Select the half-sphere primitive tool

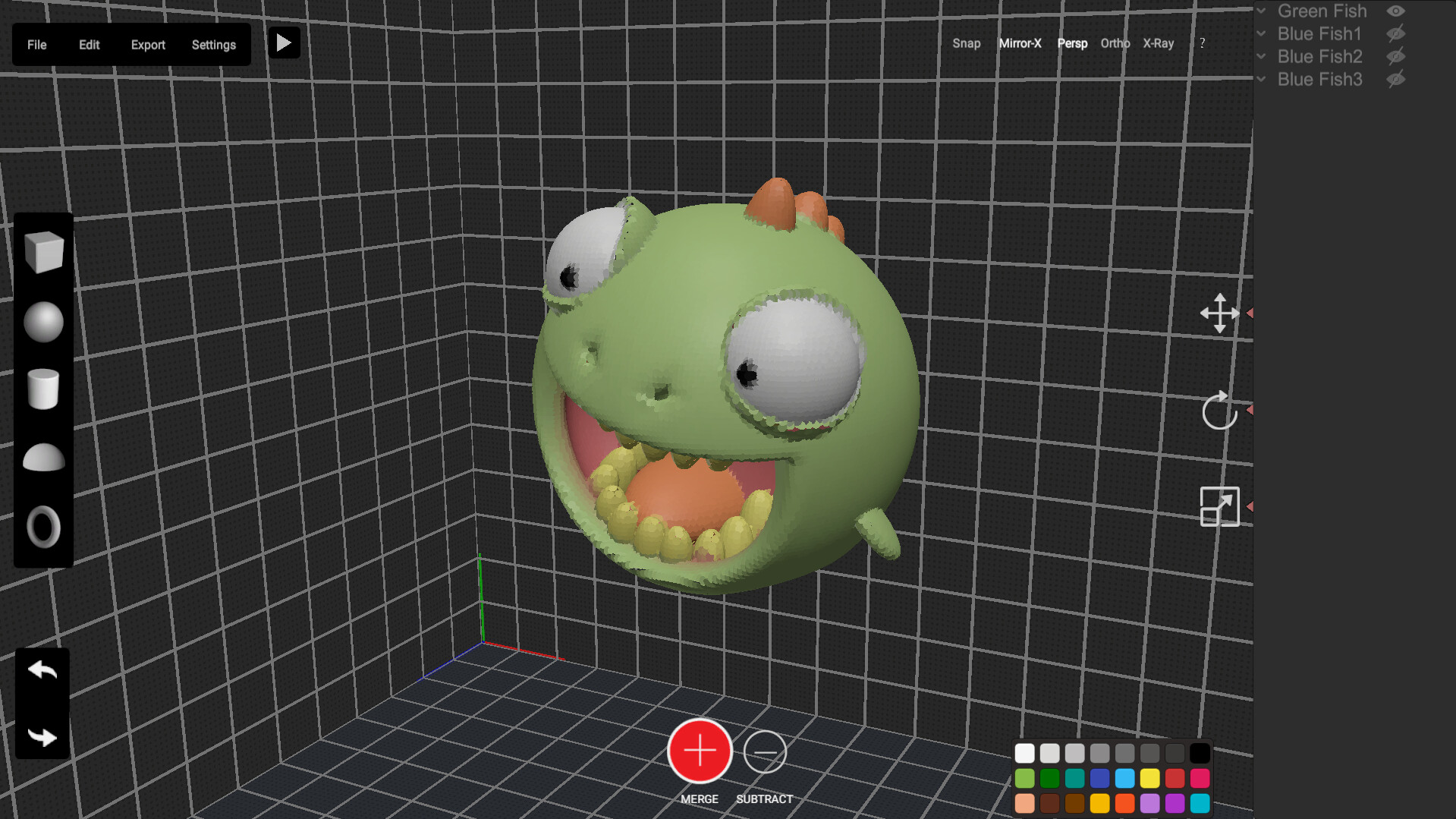[43, 458]
